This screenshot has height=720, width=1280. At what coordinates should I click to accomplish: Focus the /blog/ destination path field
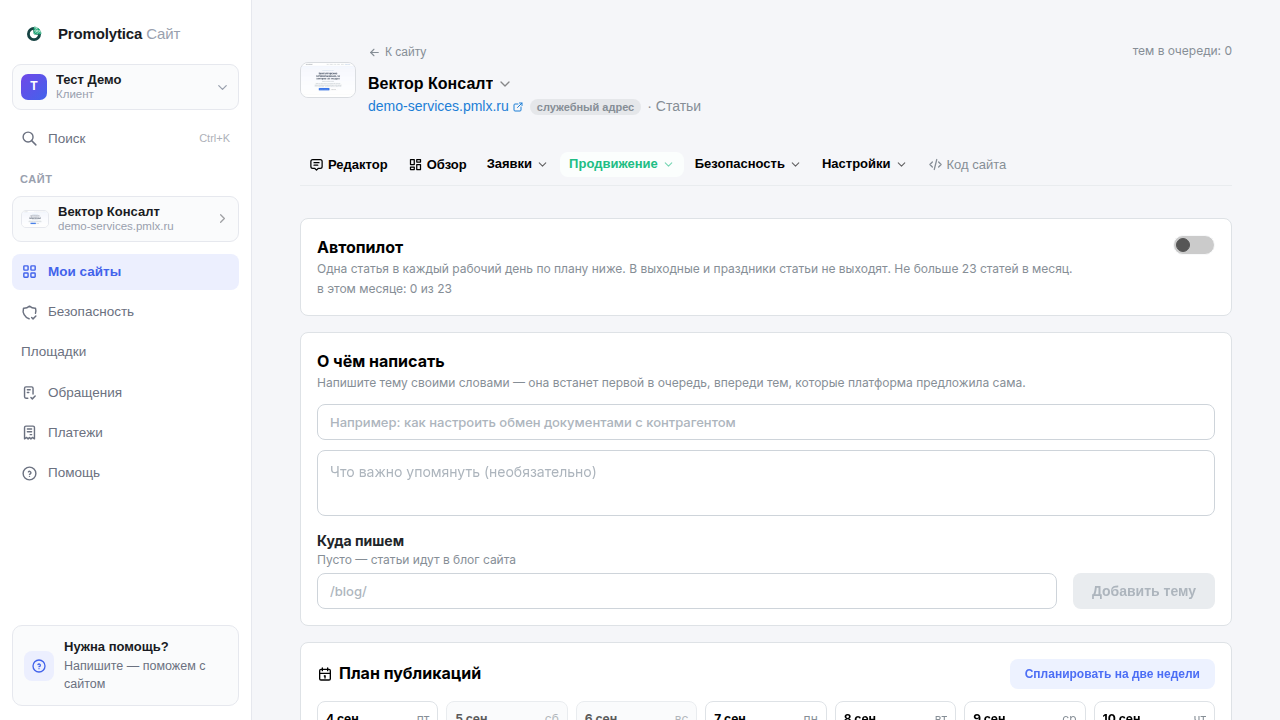point(687,591)
